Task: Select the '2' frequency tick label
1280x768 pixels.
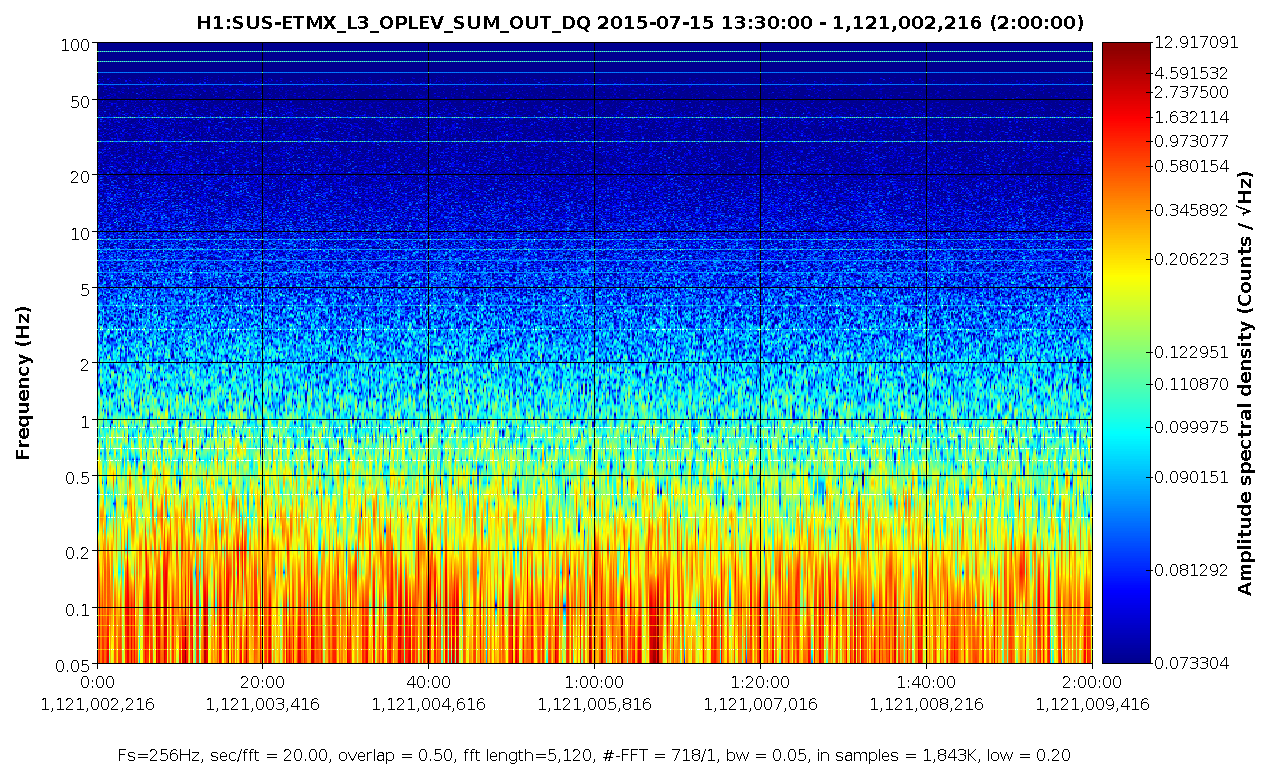Action: pyautogui.click(x=86, y=363)
